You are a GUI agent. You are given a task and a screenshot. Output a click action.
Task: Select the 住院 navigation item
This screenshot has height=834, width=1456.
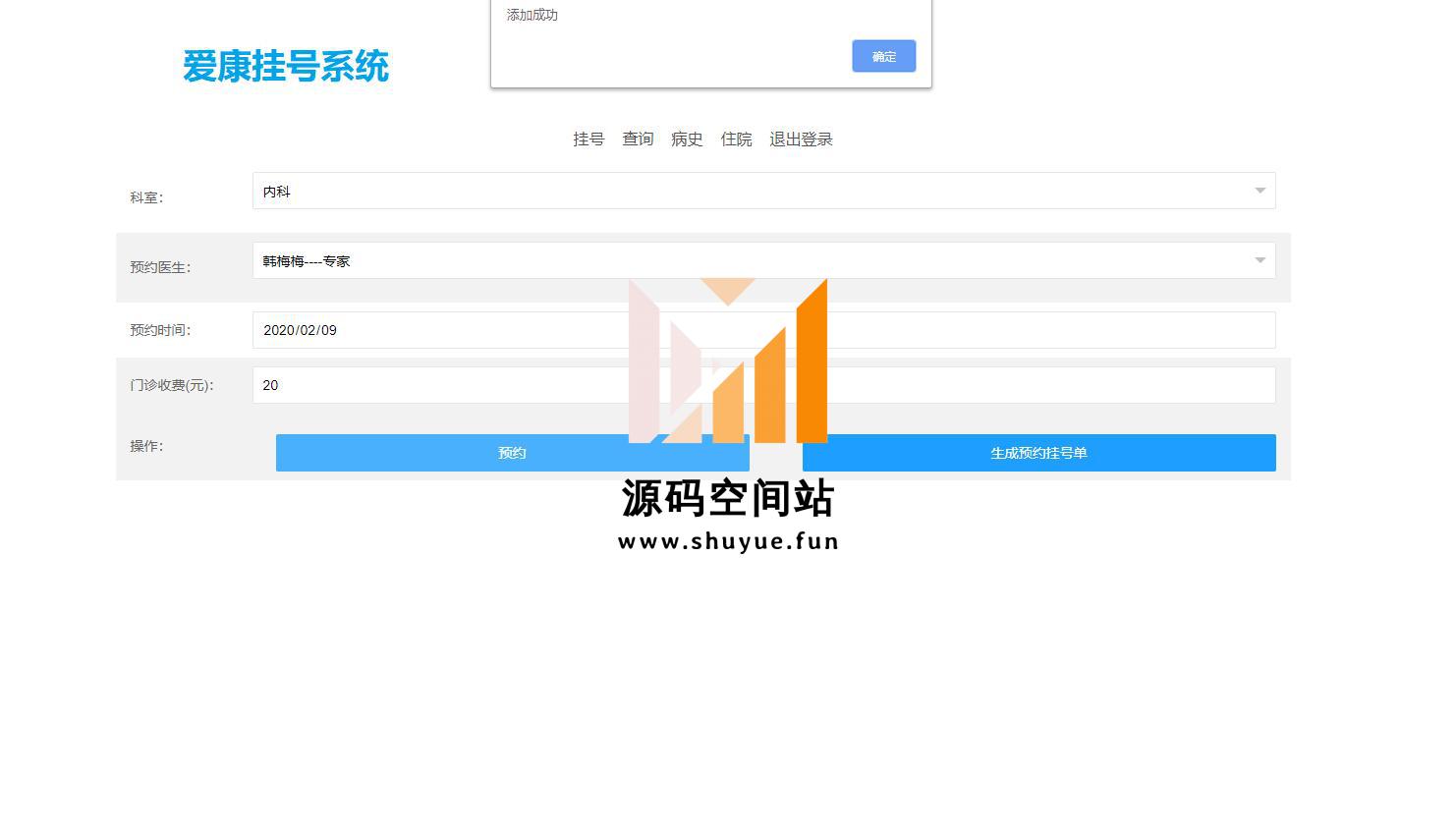pos(736,139)
